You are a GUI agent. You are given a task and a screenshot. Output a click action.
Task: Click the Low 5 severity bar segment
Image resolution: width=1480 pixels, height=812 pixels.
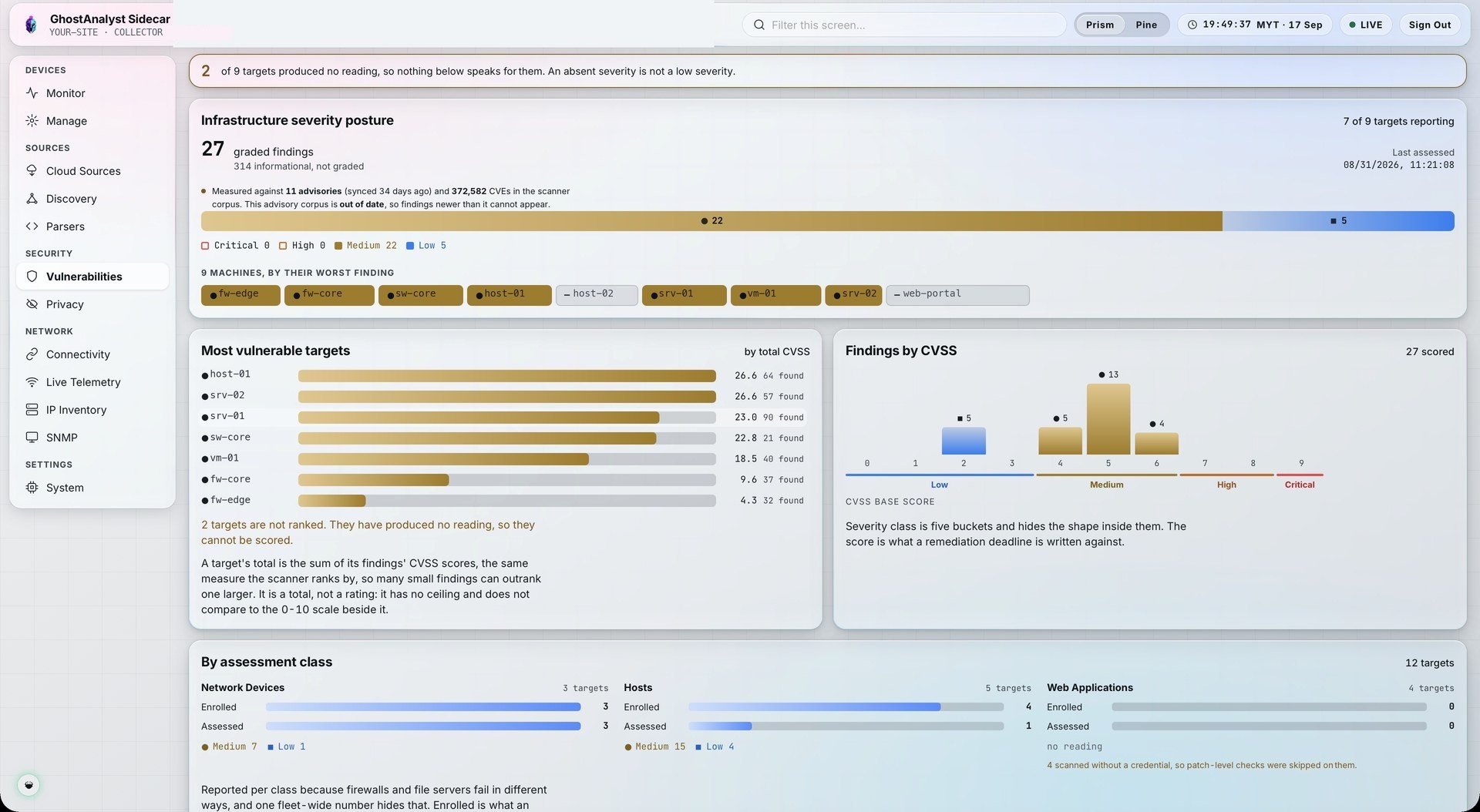point(1338,221)
